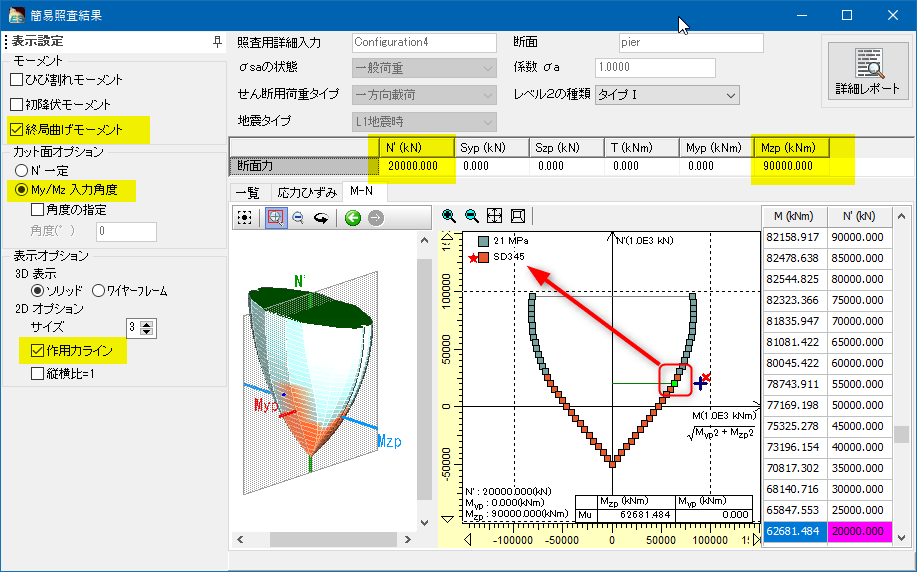Click the Mzp (kNm) column header
Screen dimensions: 917x572
tap(791, 148)
